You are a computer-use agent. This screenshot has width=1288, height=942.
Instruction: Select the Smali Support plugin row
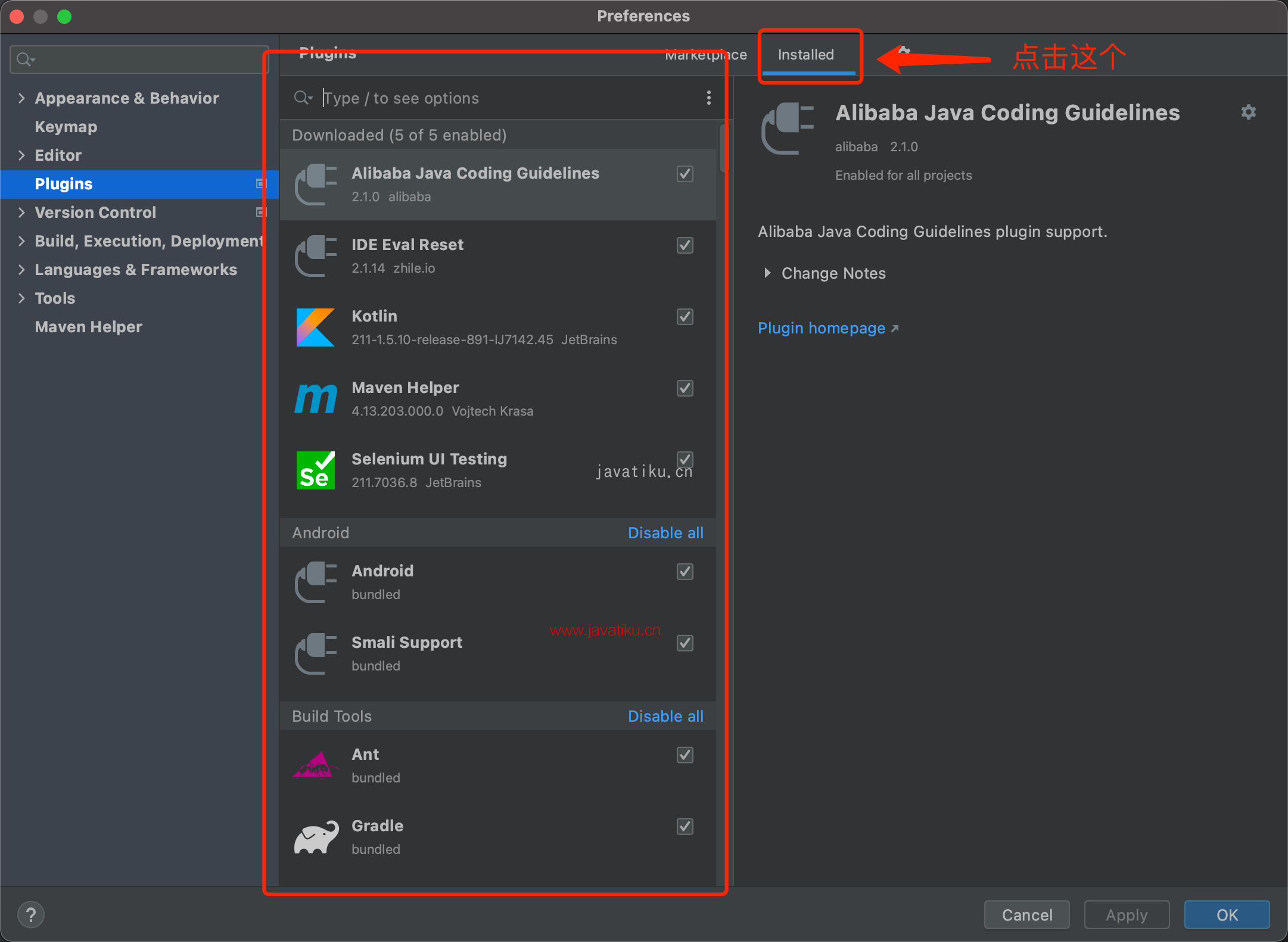(x=498, y=654)
